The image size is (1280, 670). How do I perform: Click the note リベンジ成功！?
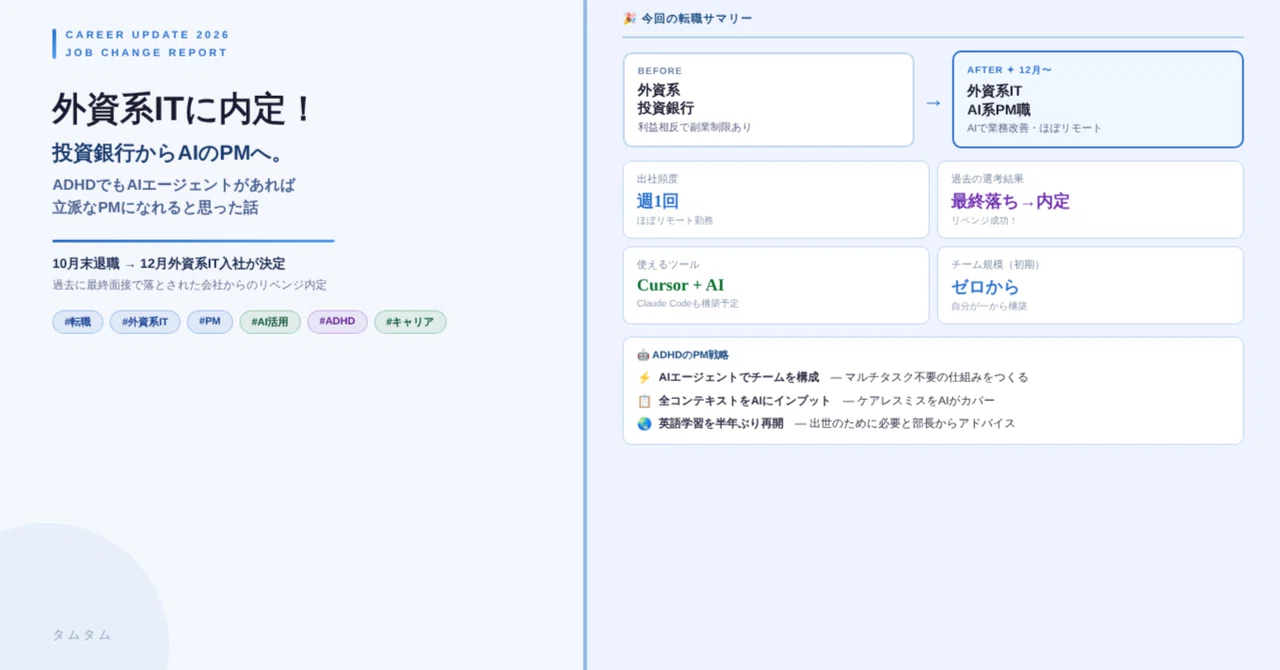(x=984, y=221)
